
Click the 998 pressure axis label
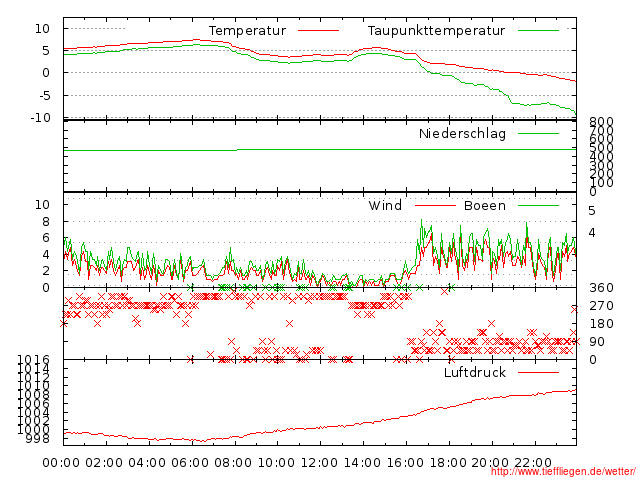tap(38, 439)
